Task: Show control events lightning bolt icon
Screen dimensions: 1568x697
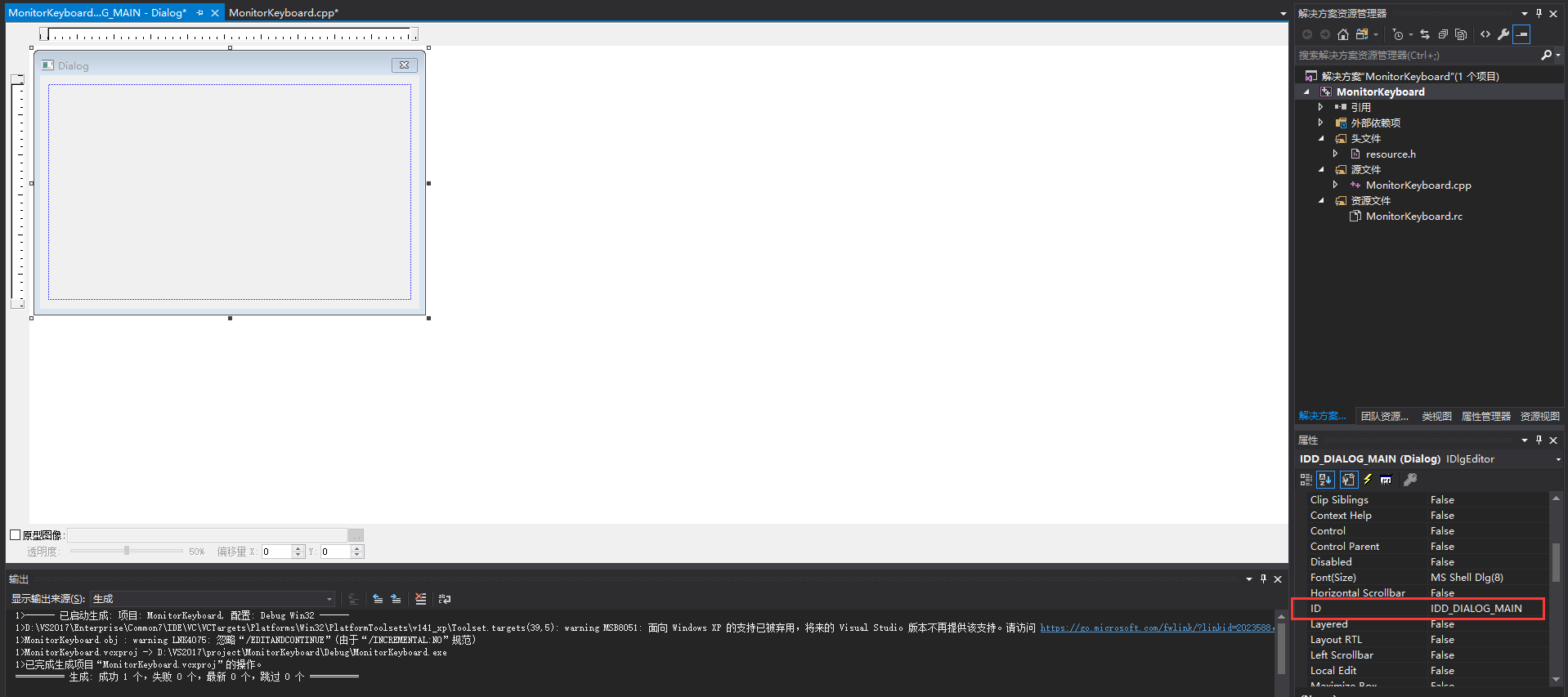Action: 1367,480
